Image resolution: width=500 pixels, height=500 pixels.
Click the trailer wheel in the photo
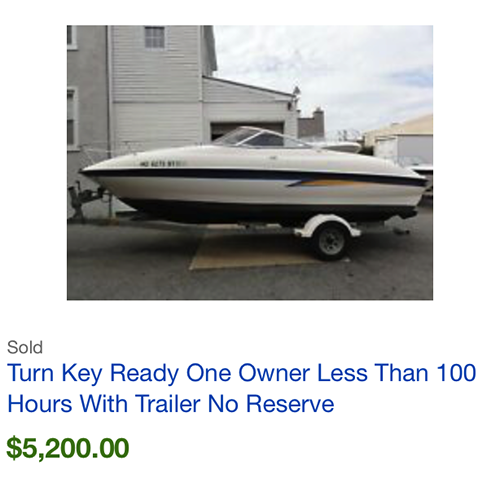click(x=330, y=240)
